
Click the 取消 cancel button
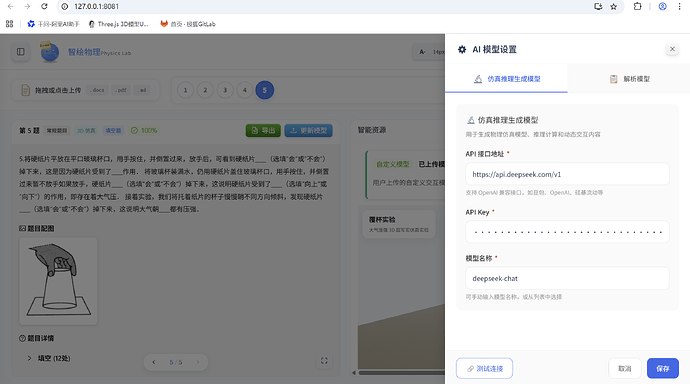[x=624, y=368]
